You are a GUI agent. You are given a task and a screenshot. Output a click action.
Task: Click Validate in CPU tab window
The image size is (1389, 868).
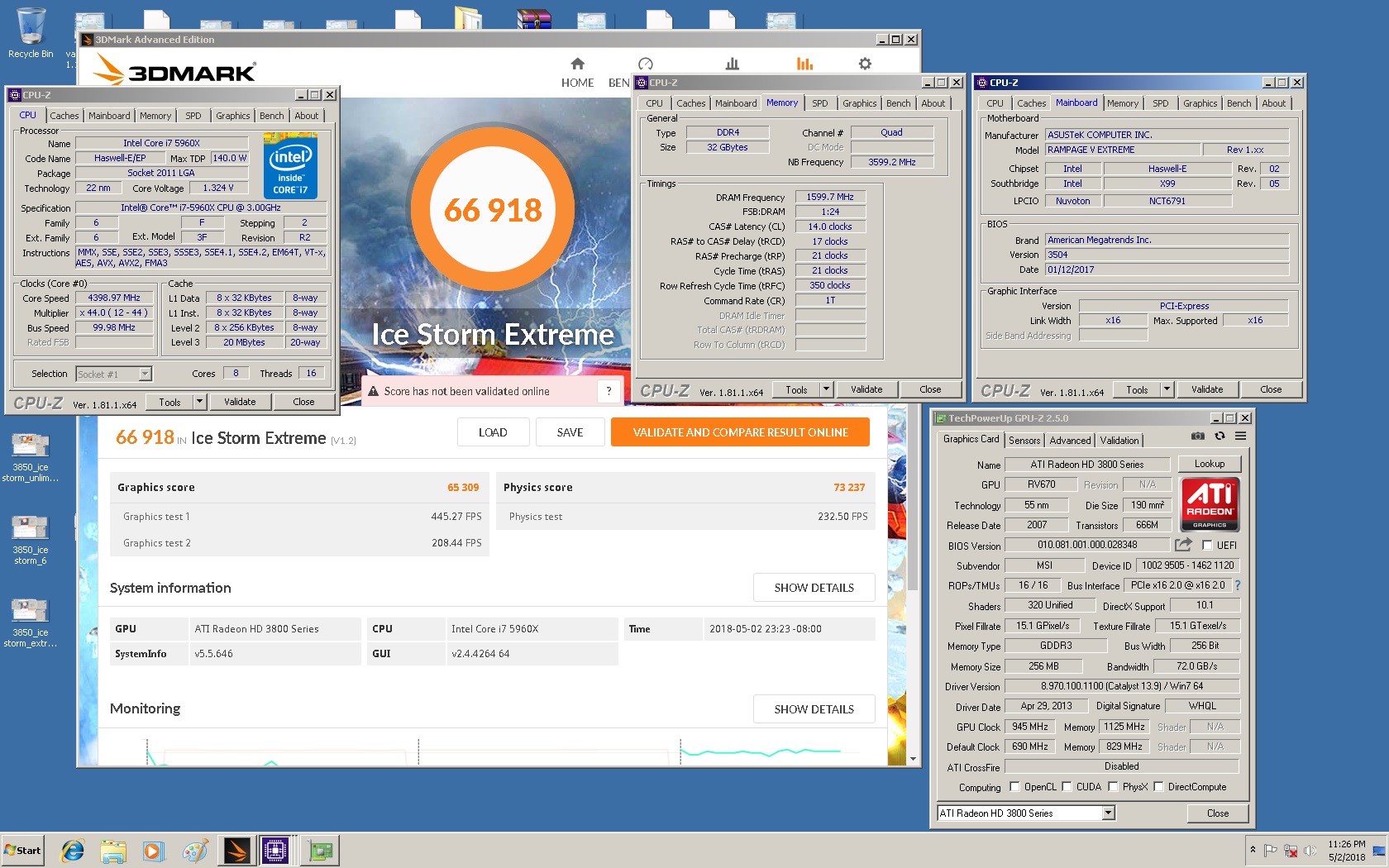click(240, 402)
